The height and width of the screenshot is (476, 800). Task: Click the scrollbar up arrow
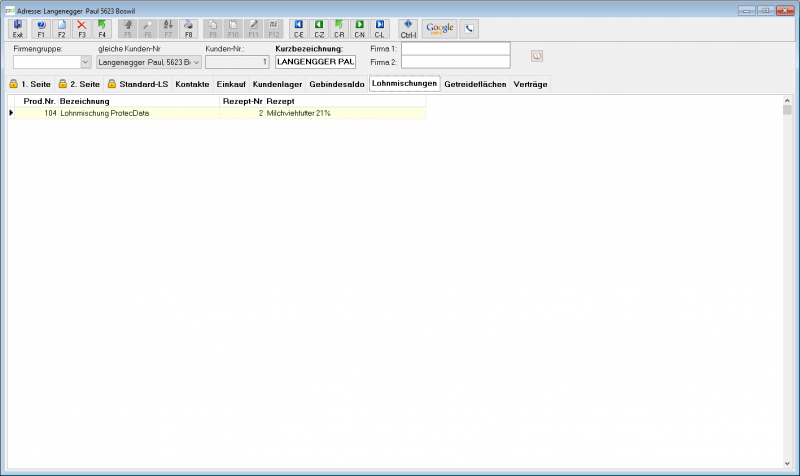pos(787,101)
